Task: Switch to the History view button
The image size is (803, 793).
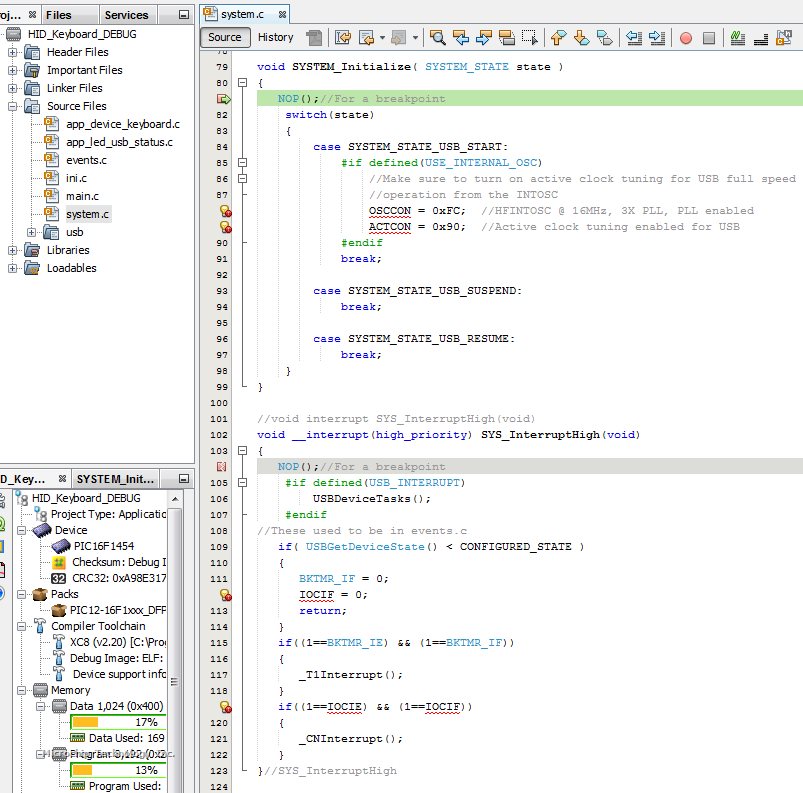Action: click(x=276, y=38)
